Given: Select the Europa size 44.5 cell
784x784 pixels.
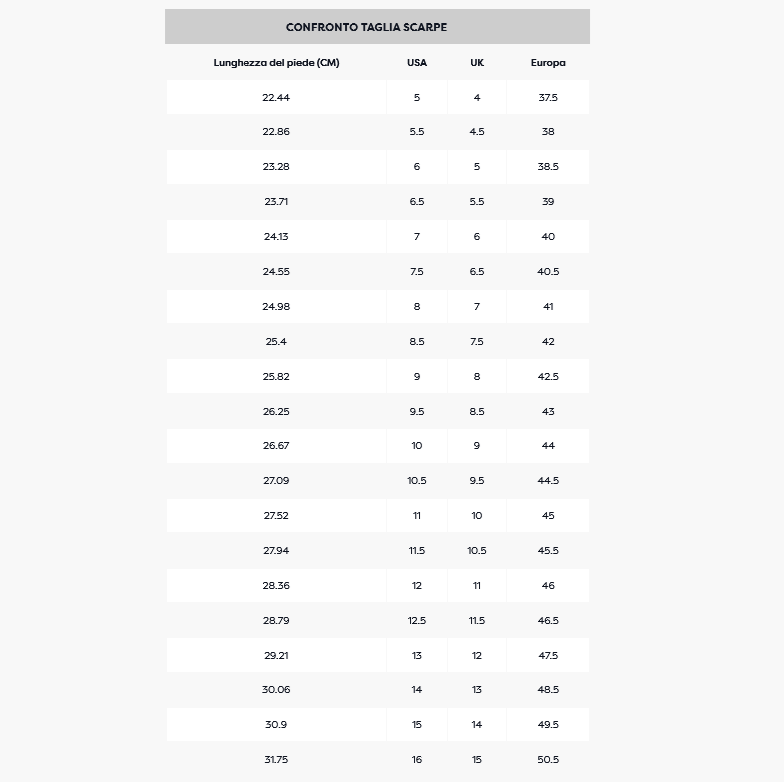Looking at the screenshot, I should 548,481.
